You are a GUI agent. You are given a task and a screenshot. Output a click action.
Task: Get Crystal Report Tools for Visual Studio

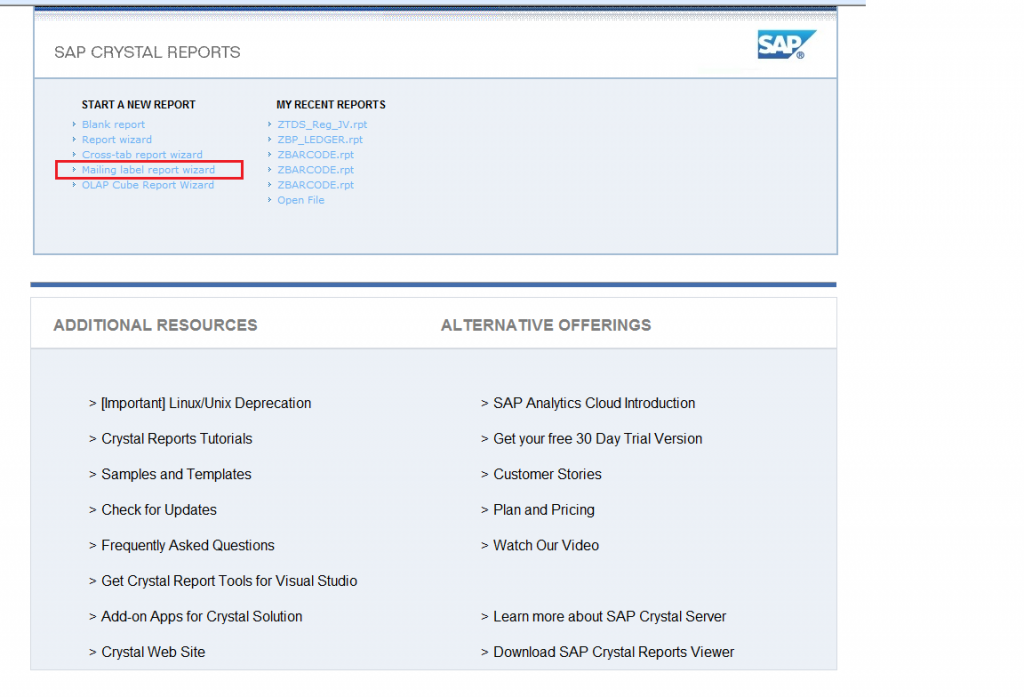point(229,581)
